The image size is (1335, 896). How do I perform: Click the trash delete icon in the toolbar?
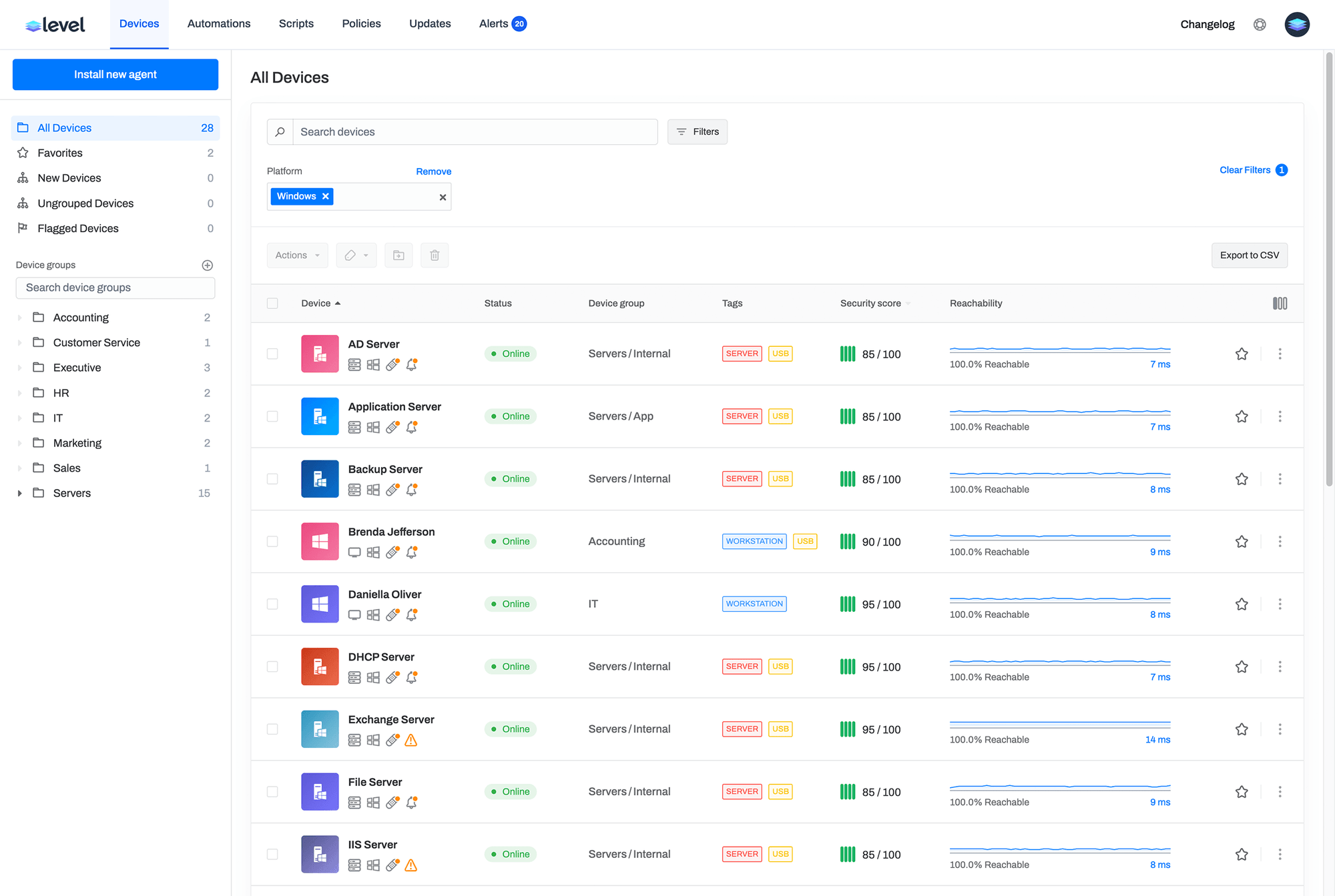tap(435, 256)
